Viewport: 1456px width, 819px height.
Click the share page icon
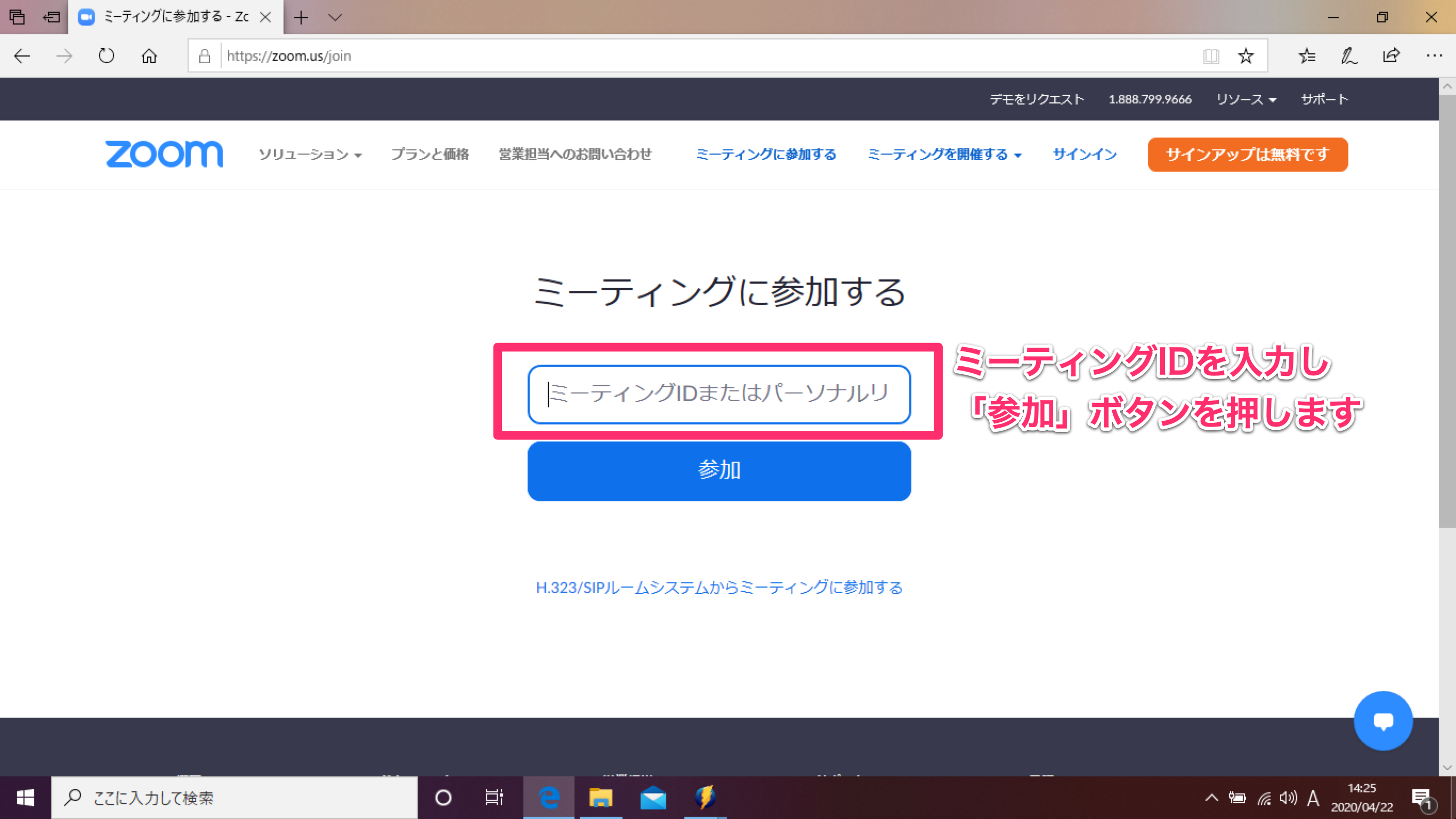coord(1392,55)
